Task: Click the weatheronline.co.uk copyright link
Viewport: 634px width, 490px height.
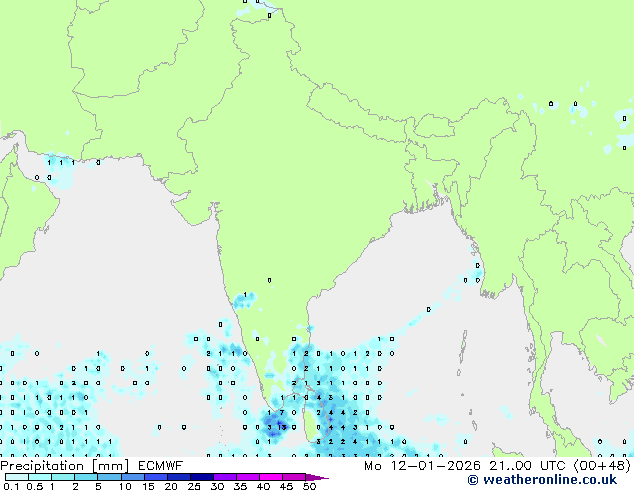Action: click(542, 480)
